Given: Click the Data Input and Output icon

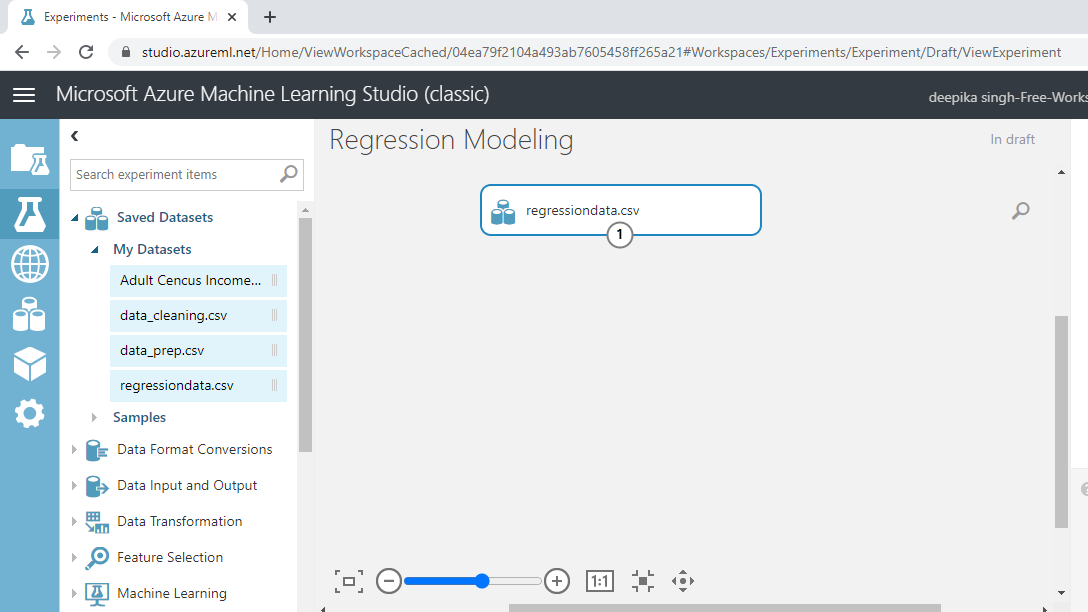Looking at the screenshot, I should [x=96, y=486].
